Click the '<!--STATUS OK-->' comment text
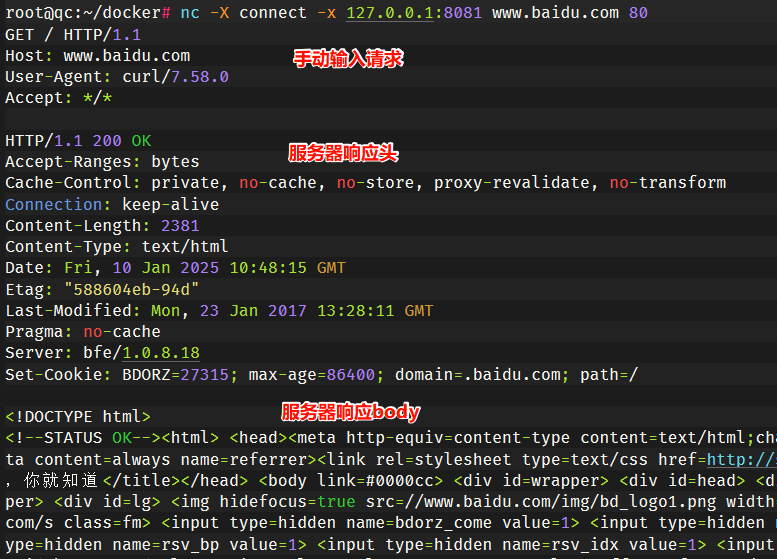The image size is (777, 559). click(83, 438)
